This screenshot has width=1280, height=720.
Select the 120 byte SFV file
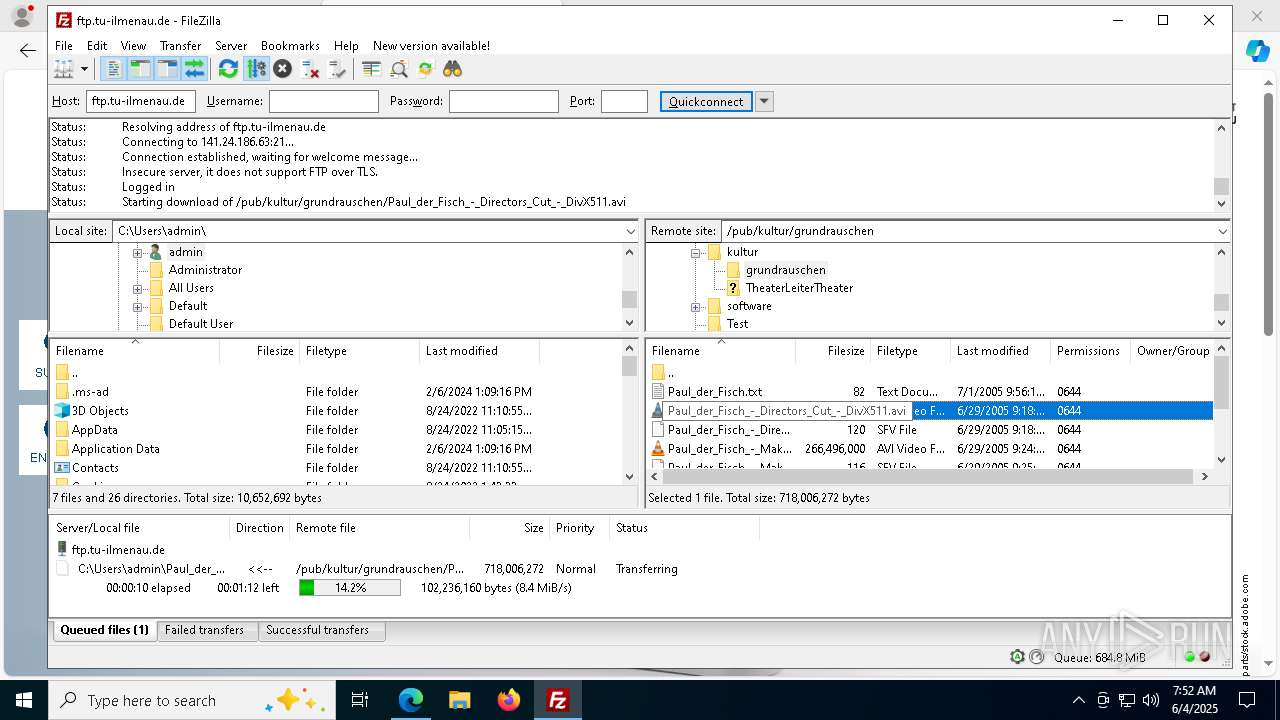[931, 430]
